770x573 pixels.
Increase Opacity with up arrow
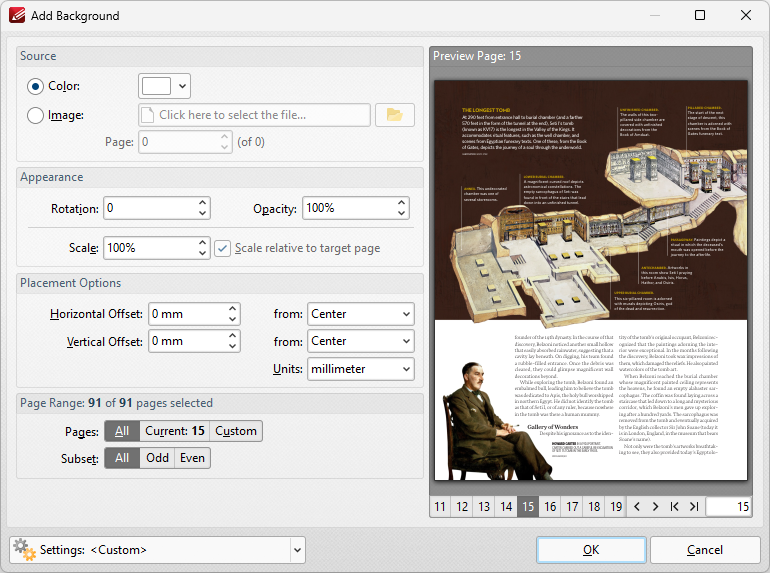(x=401, y=202)
